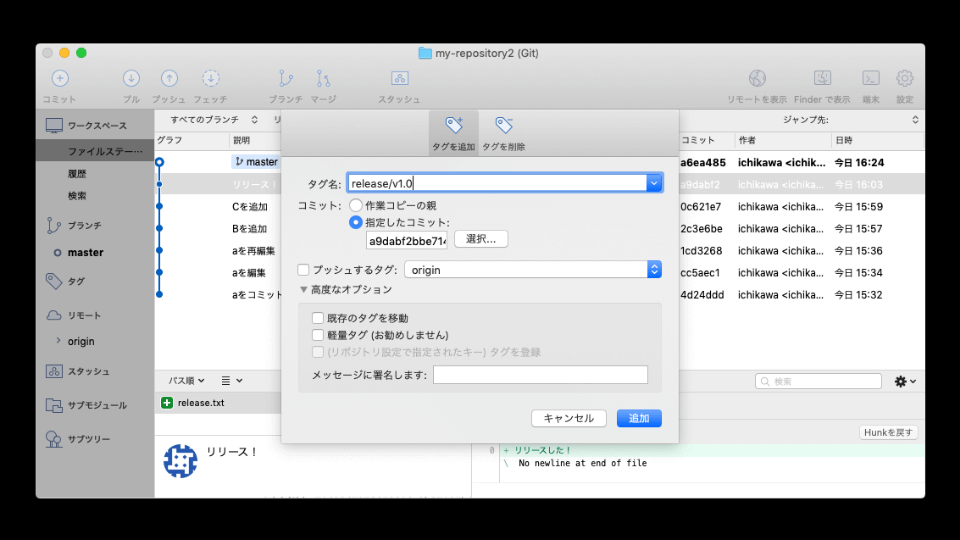Open the gear options menu near search
Image resolution: width=960 pixels, height=540 pixels.
(x=905, y=381)
